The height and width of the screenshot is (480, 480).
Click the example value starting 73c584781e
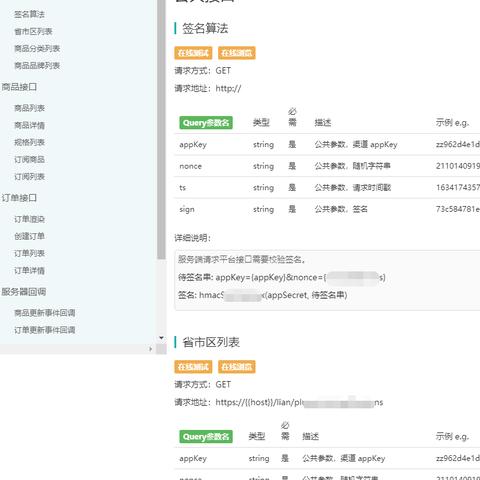coord(458,209)
